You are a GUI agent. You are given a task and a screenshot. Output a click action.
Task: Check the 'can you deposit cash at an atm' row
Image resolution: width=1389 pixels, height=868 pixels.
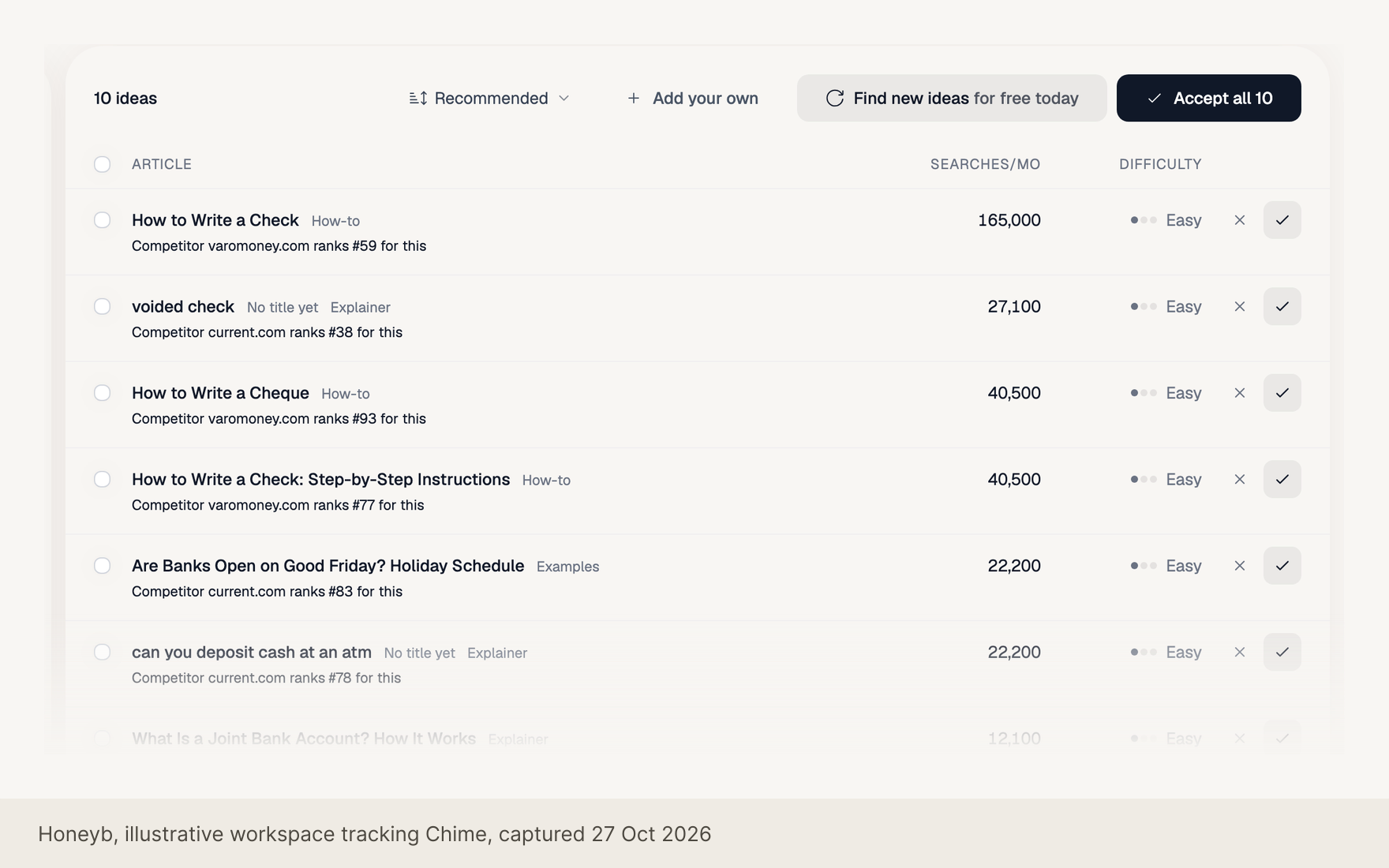coord(102,652)
